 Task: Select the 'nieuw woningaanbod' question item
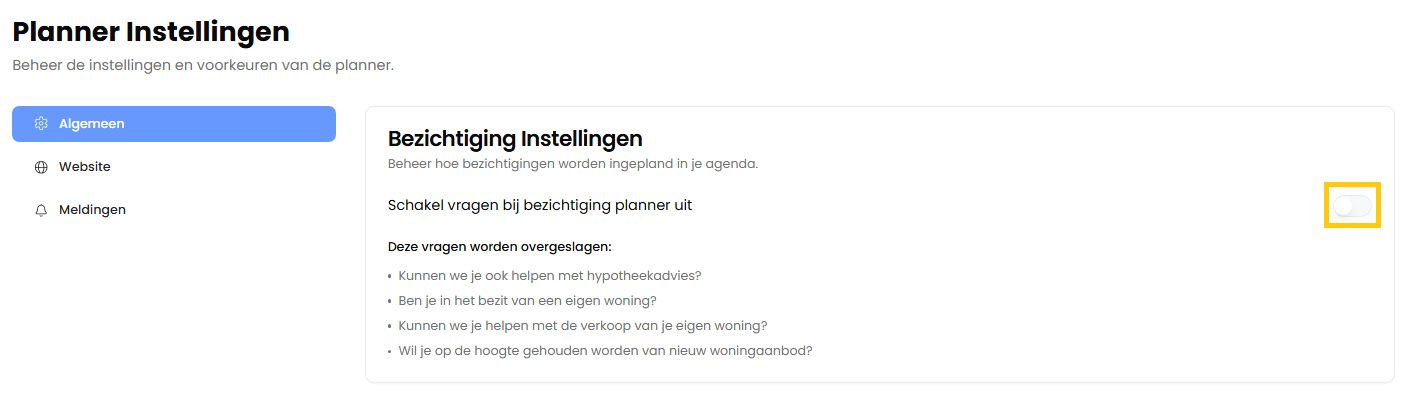(x=605, y=351)
